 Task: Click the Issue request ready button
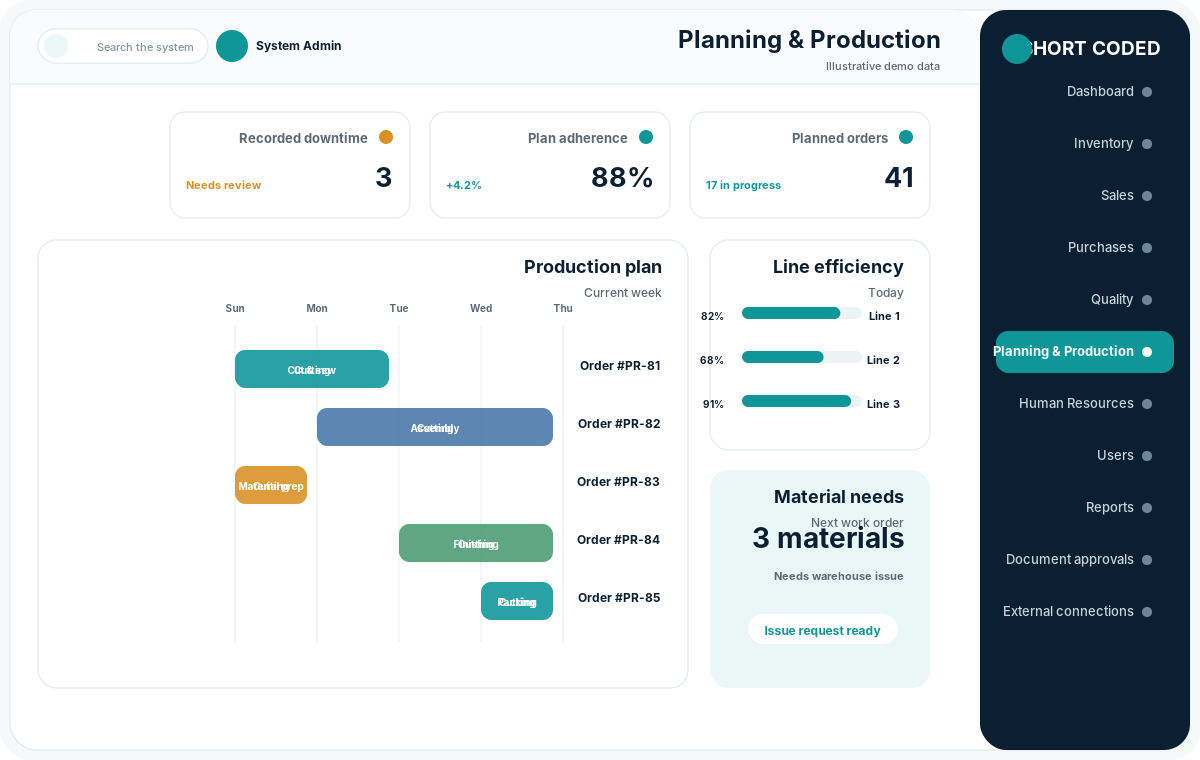click(x=822, y=630)
